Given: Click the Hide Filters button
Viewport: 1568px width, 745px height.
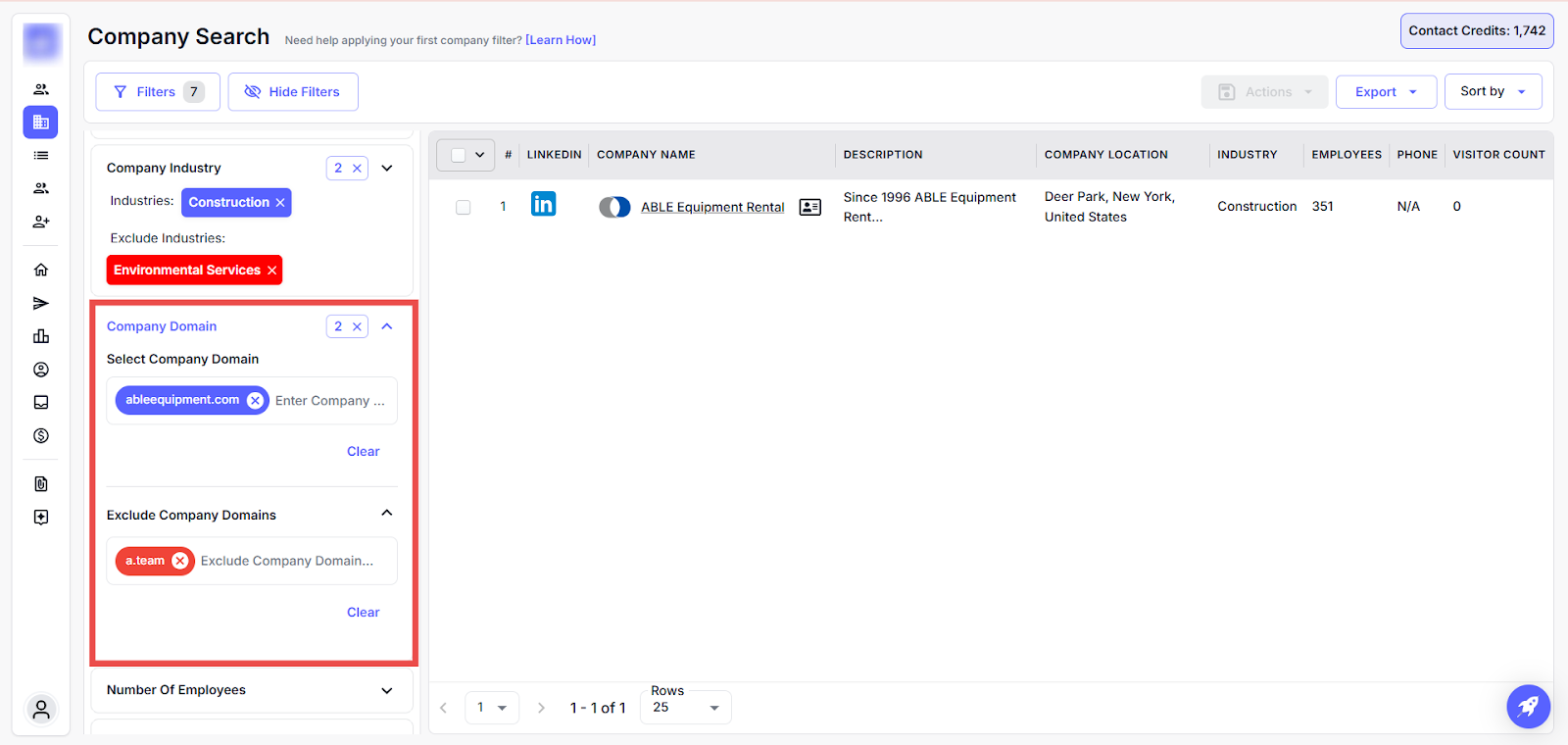Looking at the screenshot, I should [292, 92].
